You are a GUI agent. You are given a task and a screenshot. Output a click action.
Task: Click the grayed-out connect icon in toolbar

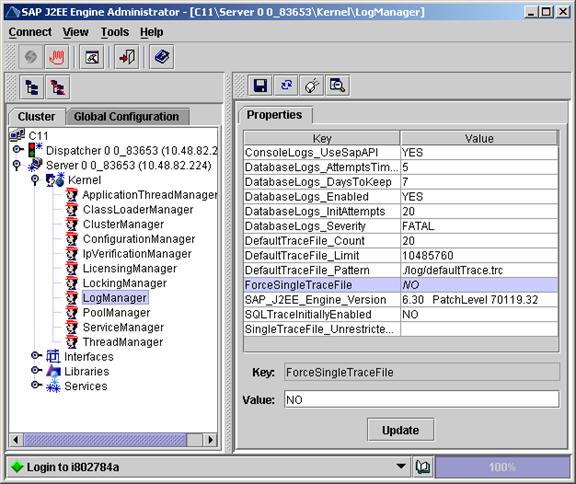point(30,57)
